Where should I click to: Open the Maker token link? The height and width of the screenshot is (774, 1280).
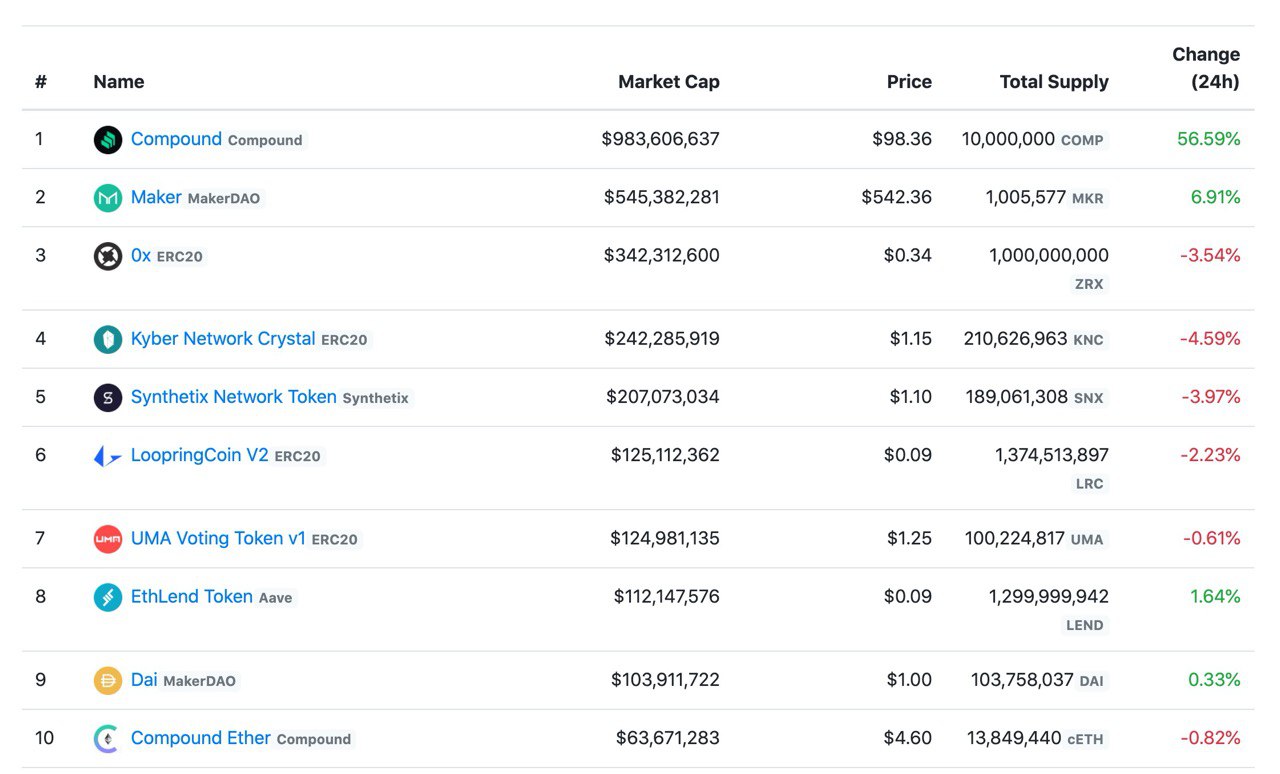156,197
